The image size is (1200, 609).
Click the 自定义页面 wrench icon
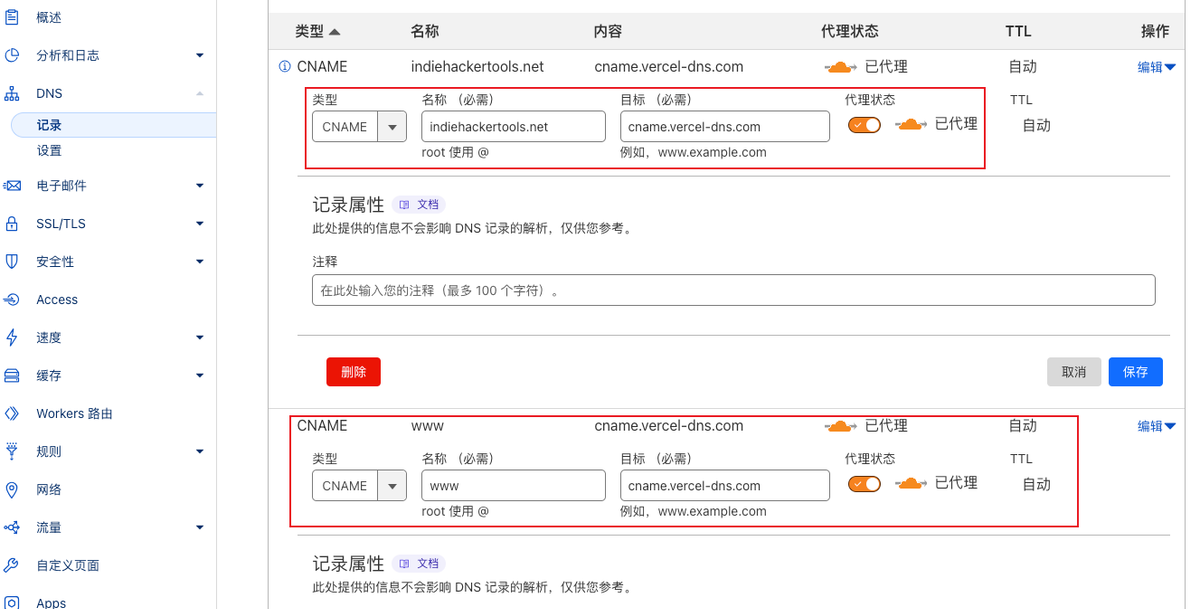click(x=12, y=565)
